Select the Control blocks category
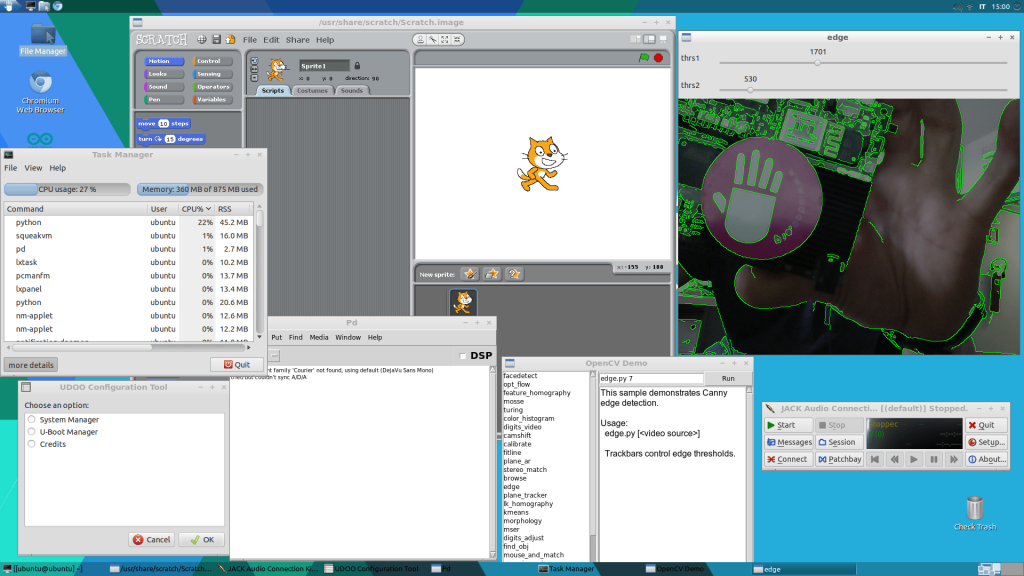1024x576 pixels. pos(213,61)
